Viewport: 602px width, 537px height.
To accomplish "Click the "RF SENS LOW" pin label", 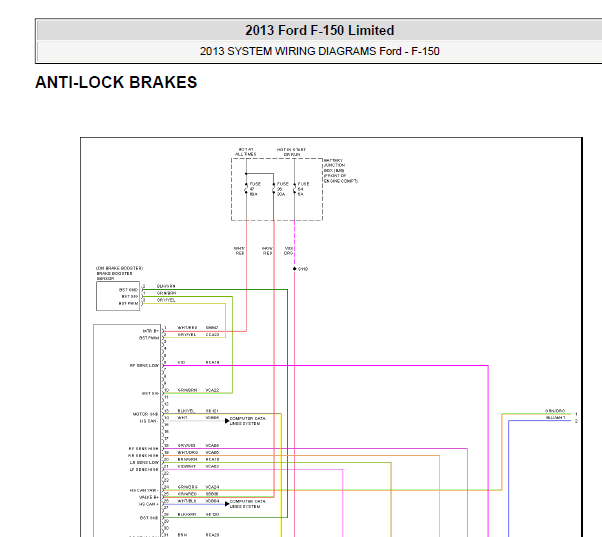I will point(144,365).
